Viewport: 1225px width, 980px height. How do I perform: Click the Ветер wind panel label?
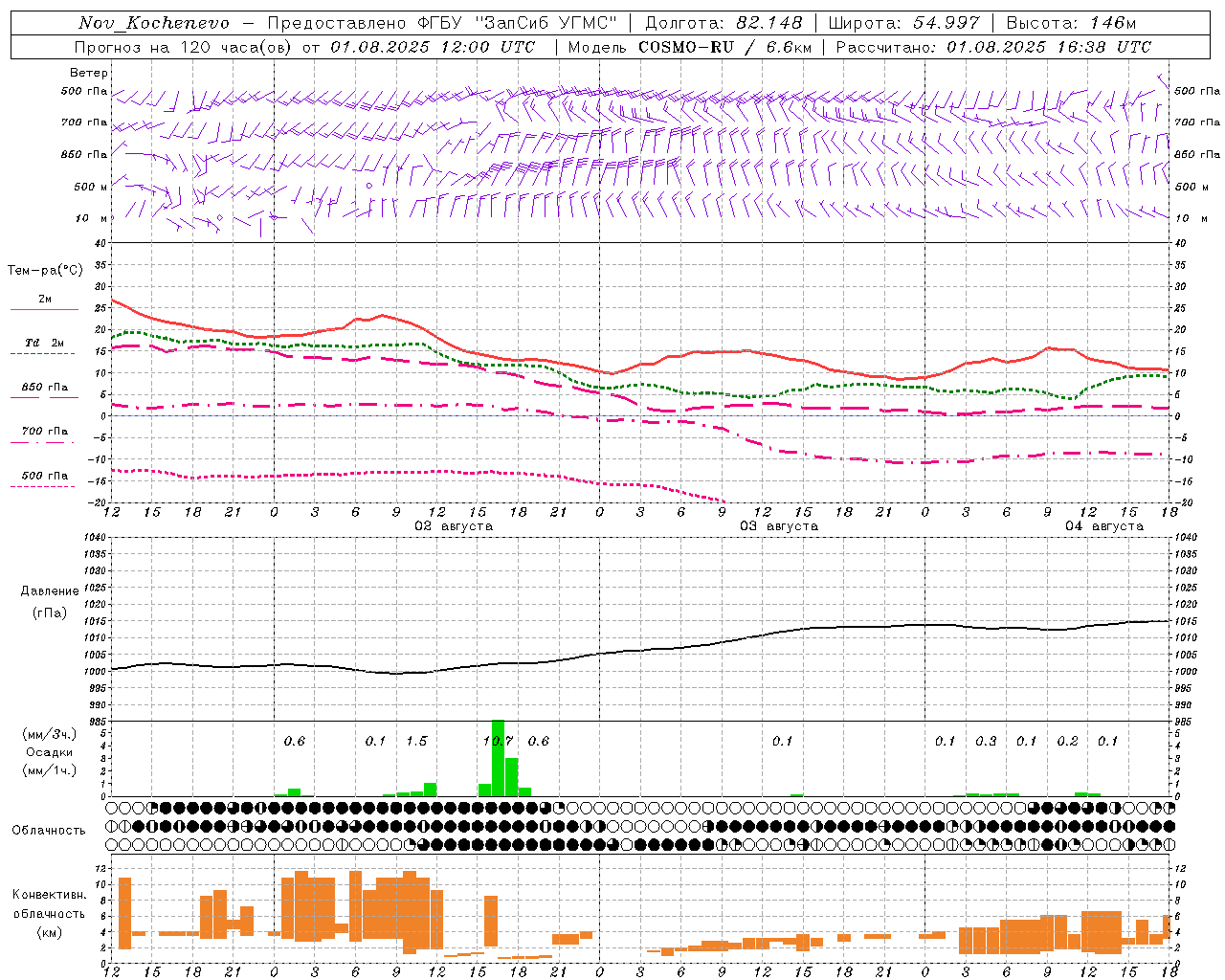89,73
